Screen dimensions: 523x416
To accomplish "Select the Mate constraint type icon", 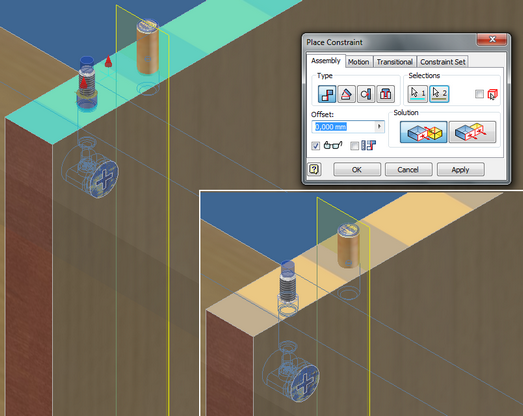I will pyautogui.click(x=327, y=94).
